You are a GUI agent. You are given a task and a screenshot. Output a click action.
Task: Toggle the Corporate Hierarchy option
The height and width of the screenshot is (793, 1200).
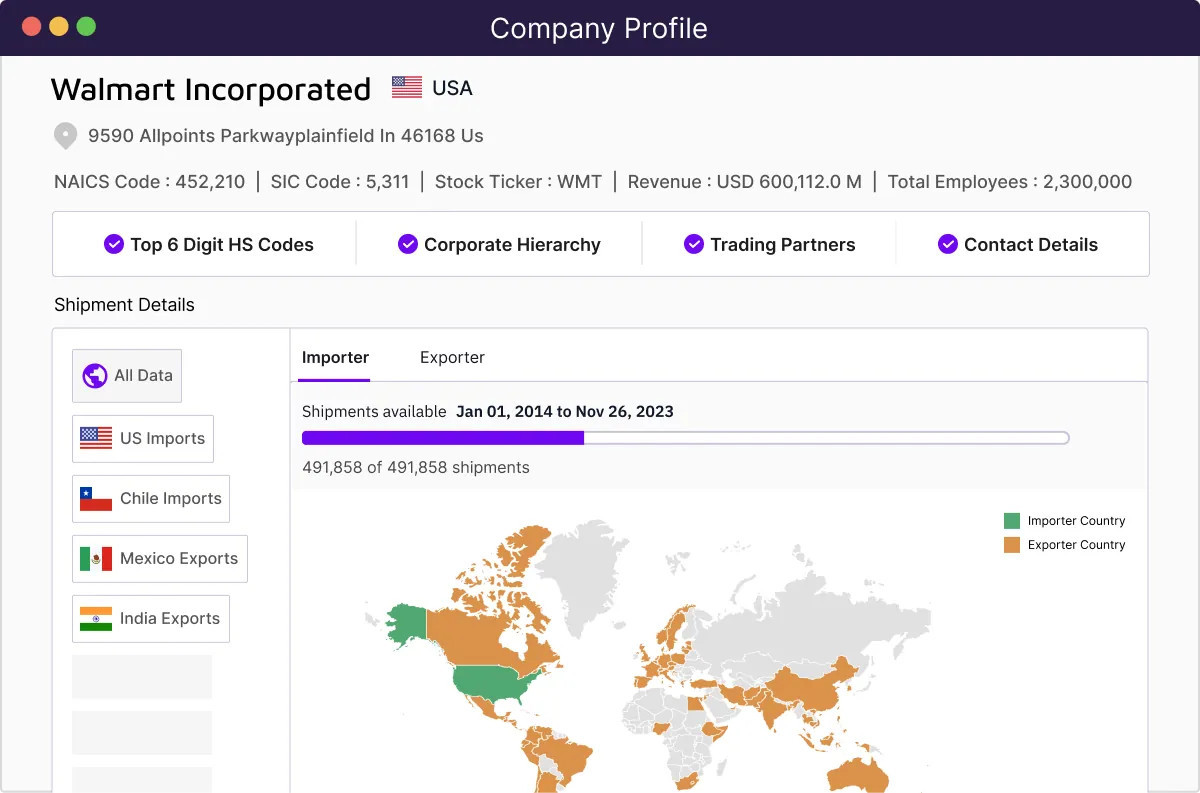[497, 244]
